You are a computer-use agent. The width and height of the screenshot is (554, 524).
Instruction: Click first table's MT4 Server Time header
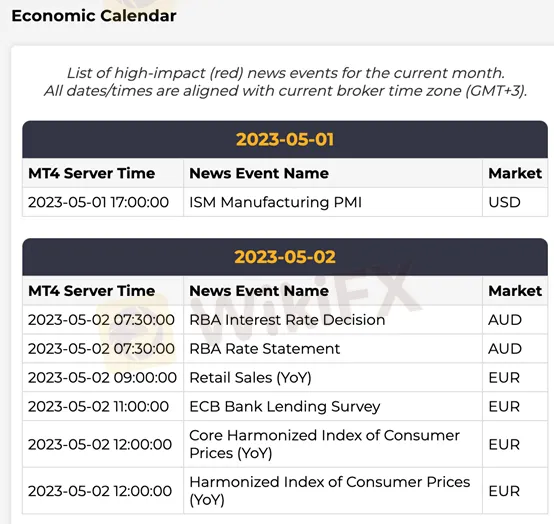point(92,173)
